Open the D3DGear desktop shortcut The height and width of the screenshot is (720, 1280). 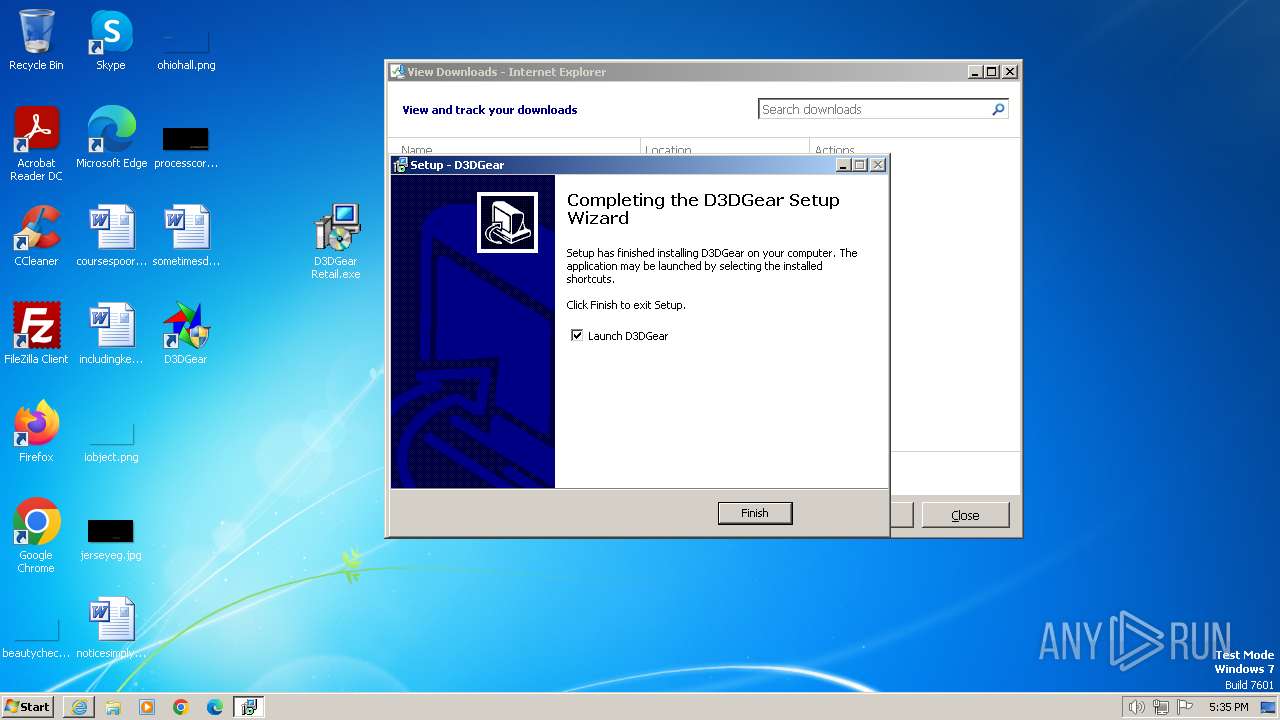pos(186,333)
